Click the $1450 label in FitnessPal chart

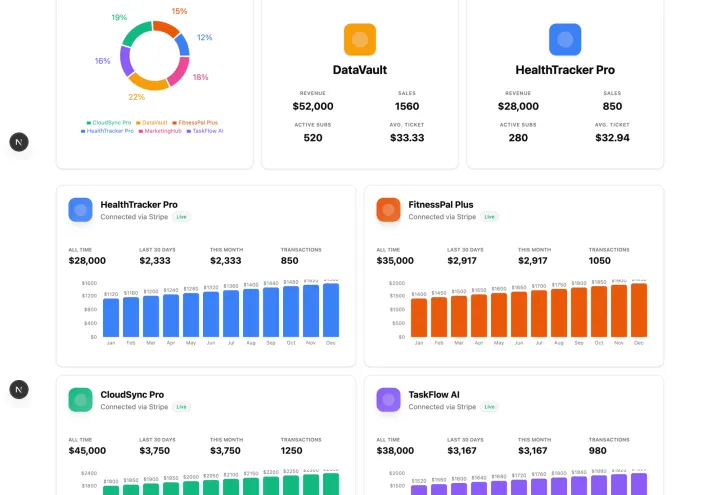(x=439, y=292)
